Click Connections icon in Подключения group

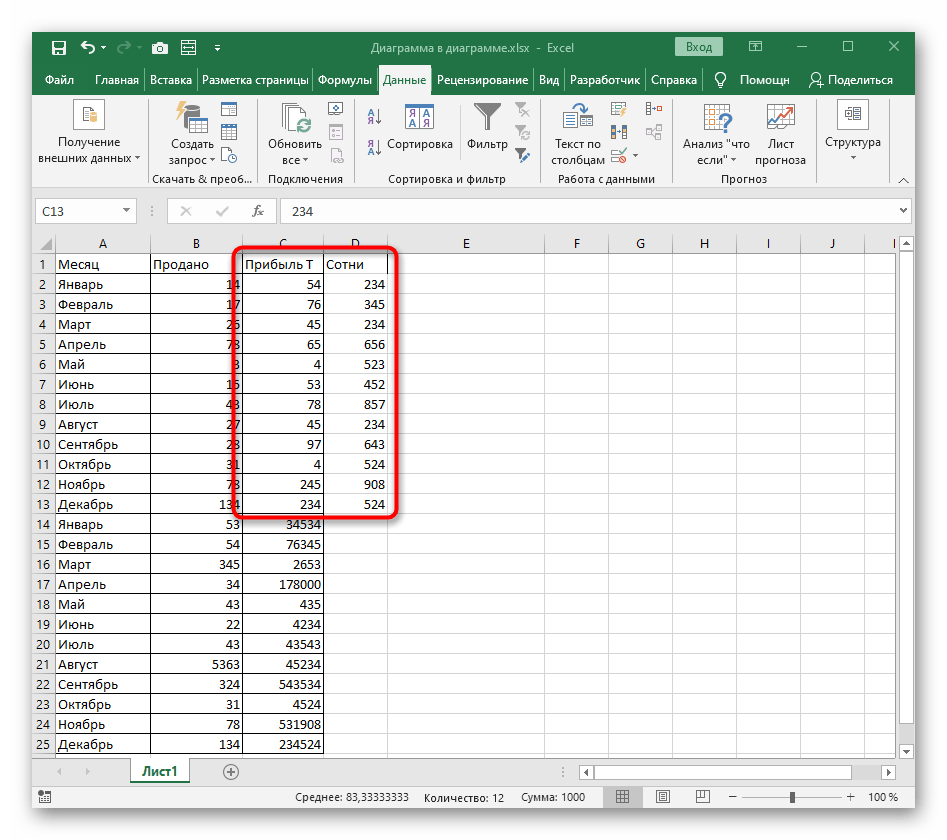336,109
